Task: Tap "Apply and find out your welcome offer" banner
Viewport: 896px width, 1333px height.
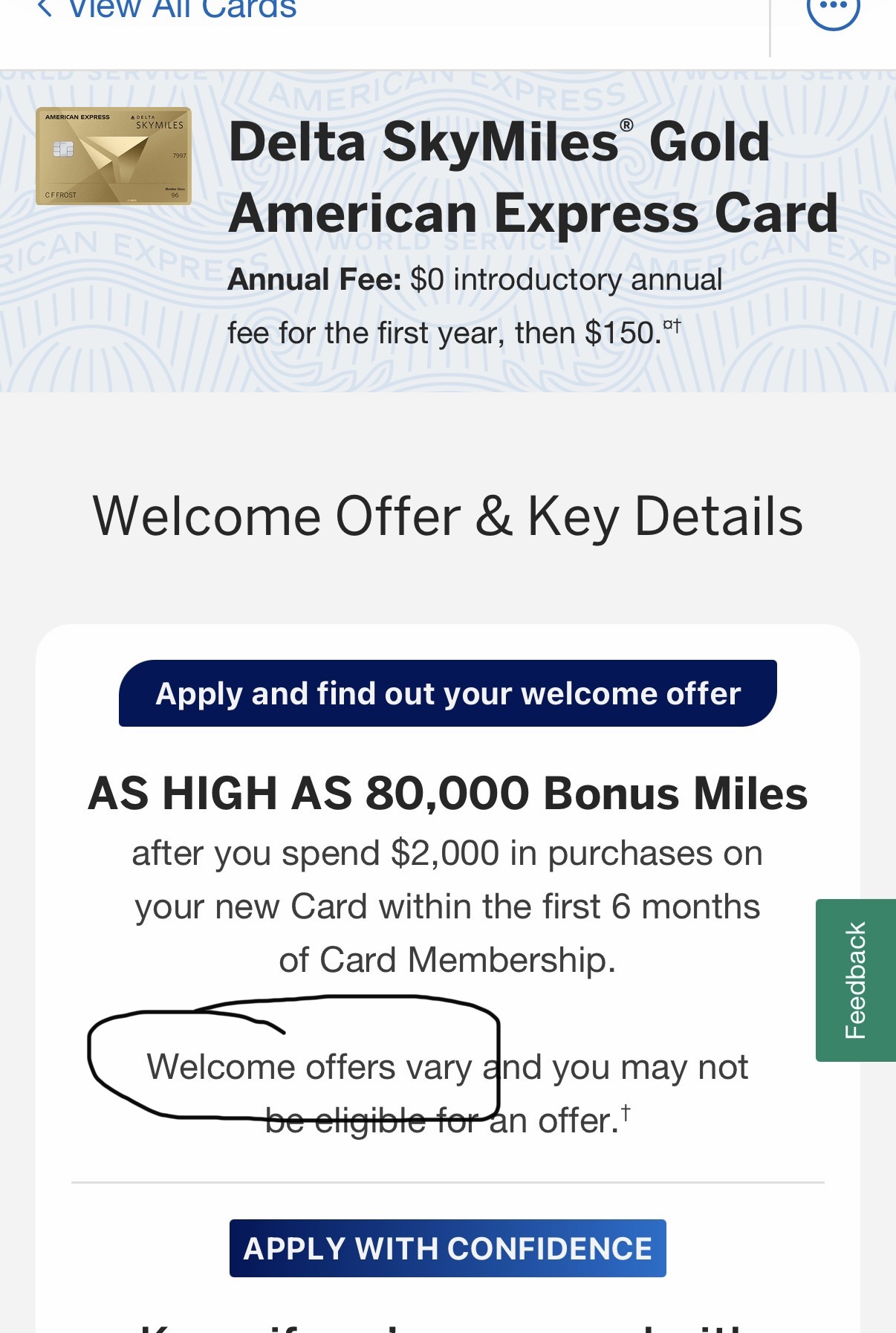Action: pos(448,693)
